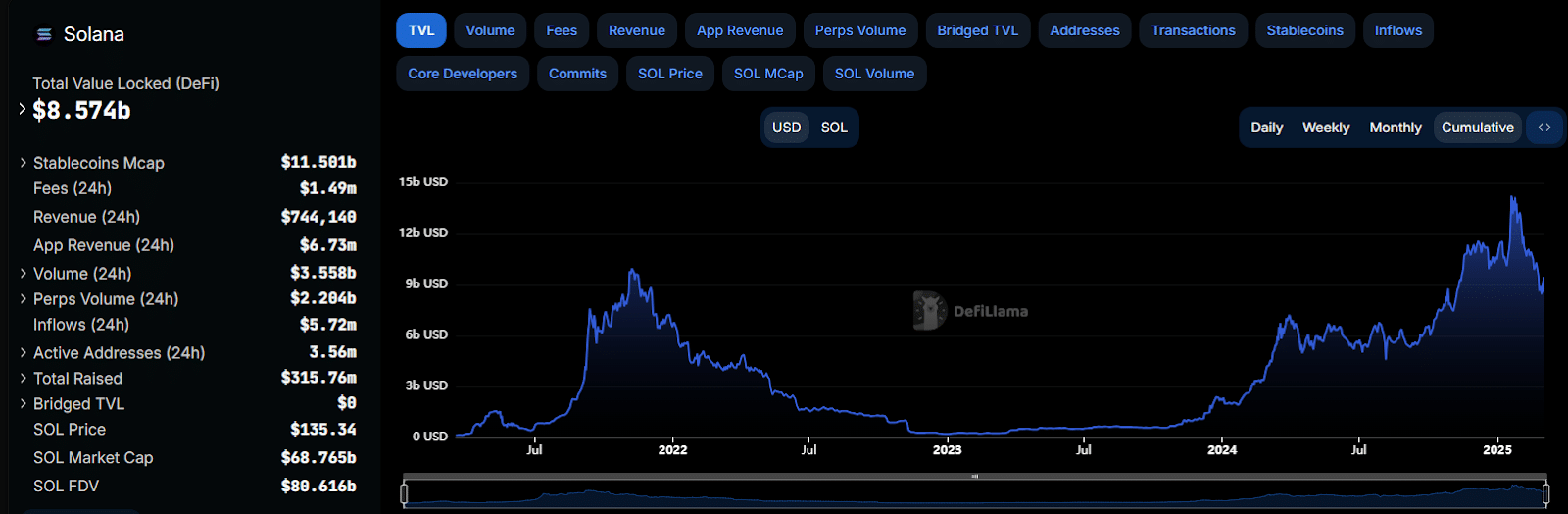1568x514 pixels.
Task: Expand the Stablecoins Mcap row
Action: (23, 163)
